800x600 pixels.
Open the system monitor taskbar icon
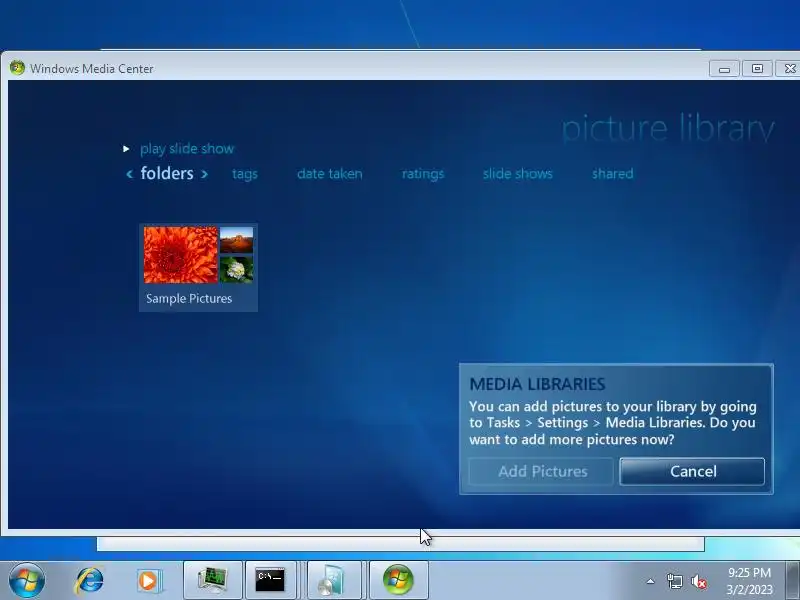[x=213, y=580]
